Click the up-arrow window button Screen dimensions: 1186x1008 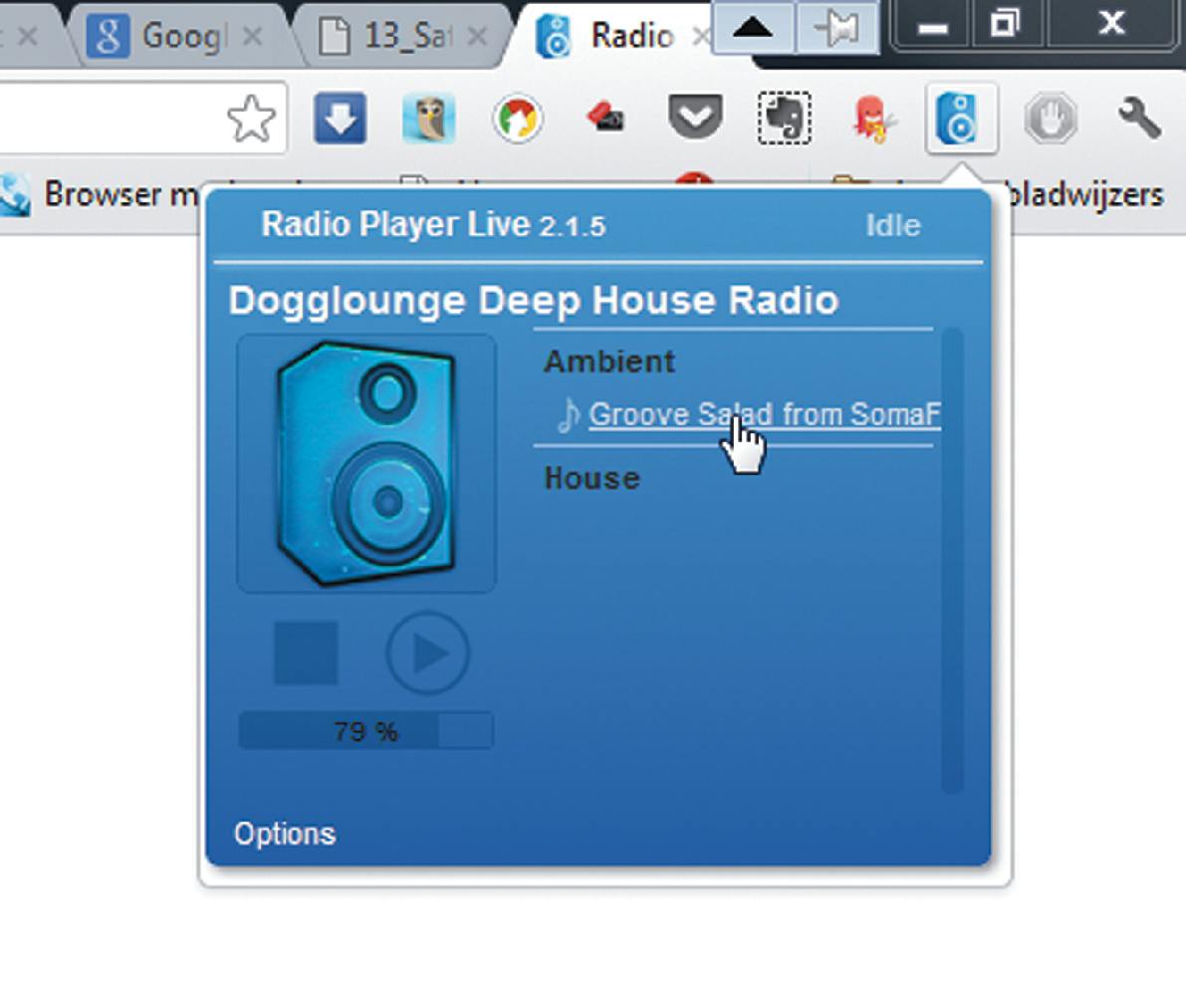point(754,29)
